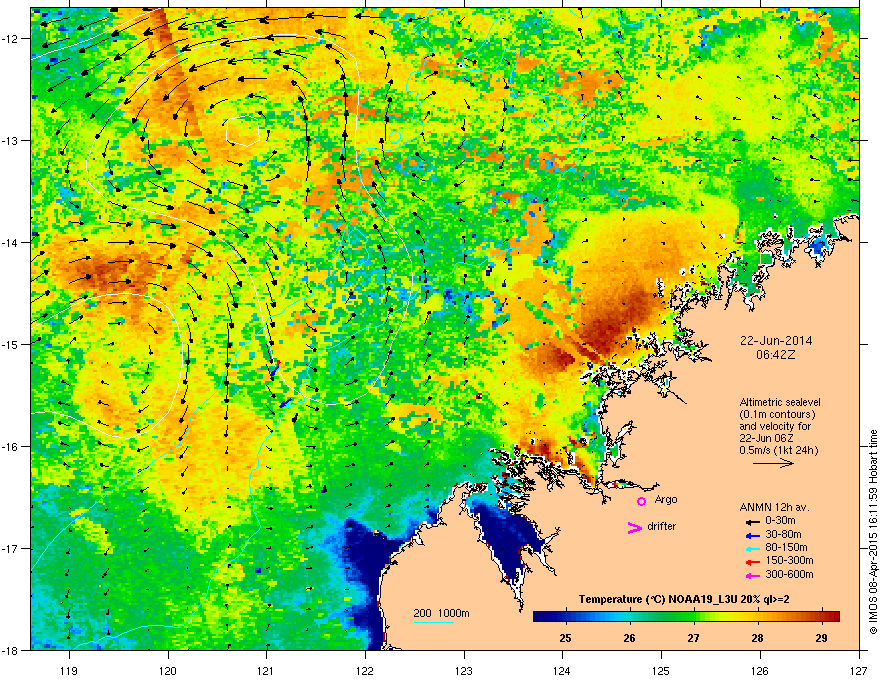
Task: Click the longitude axis label '125'
Action: pos(661,670)
